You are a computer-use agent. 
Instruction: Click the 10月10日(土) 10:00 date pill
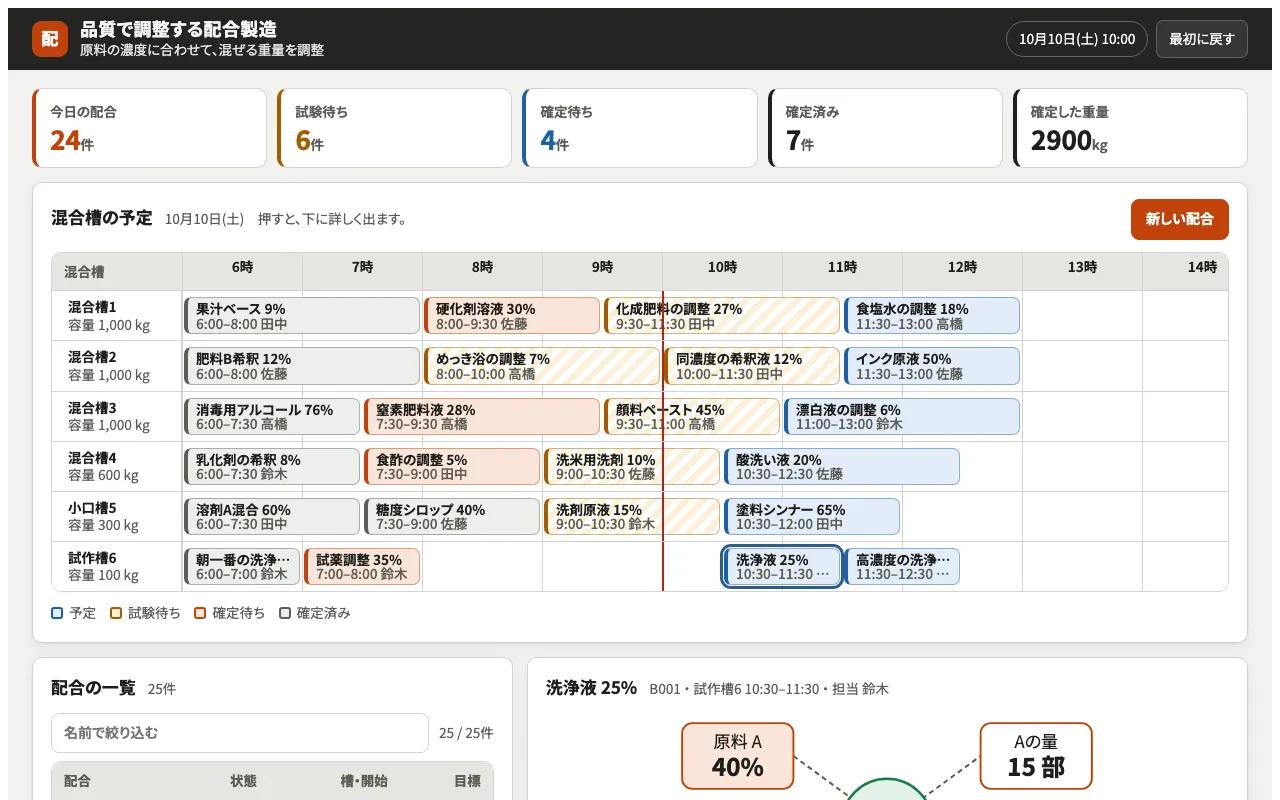pyautogui.click(x=1077, y=39)
